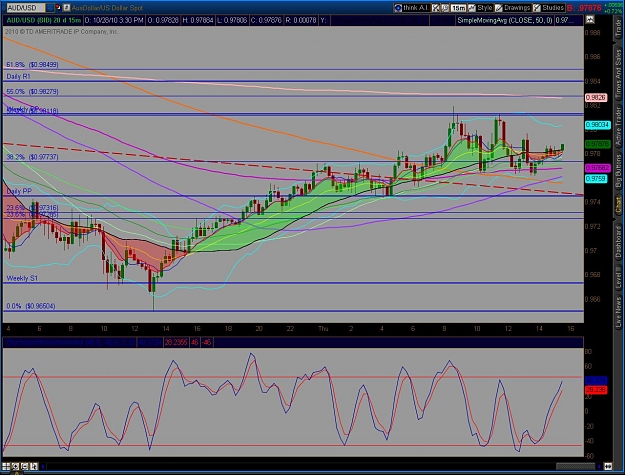Click the red flag icon beside symbol box
Screen dimensions: 625x475
[x=58, y=8]
